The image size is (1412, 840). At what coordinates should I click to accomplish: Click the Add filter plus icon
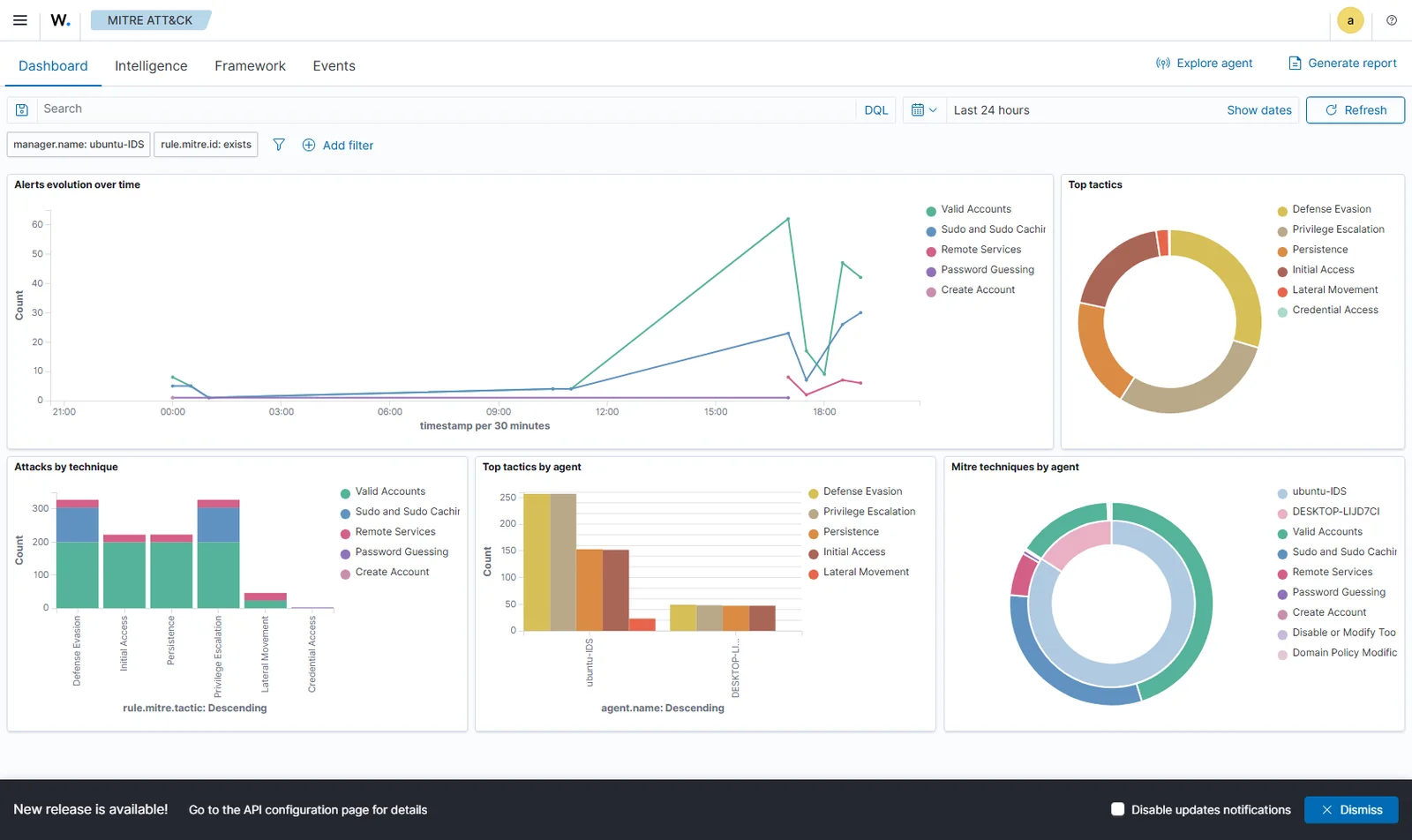309,146
